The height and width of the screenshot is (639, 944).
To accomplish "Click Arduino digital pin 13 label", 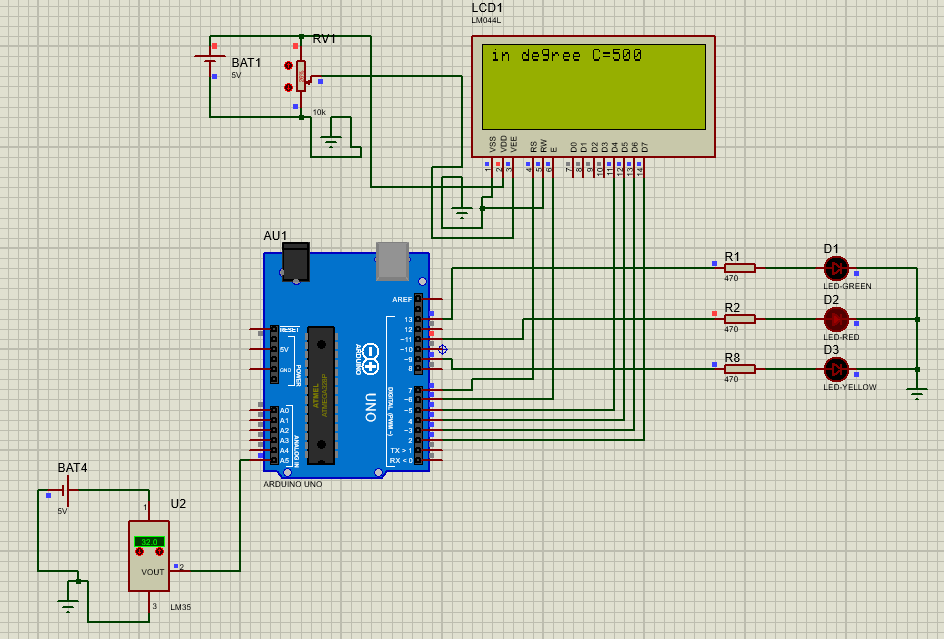I will [408, 319].
